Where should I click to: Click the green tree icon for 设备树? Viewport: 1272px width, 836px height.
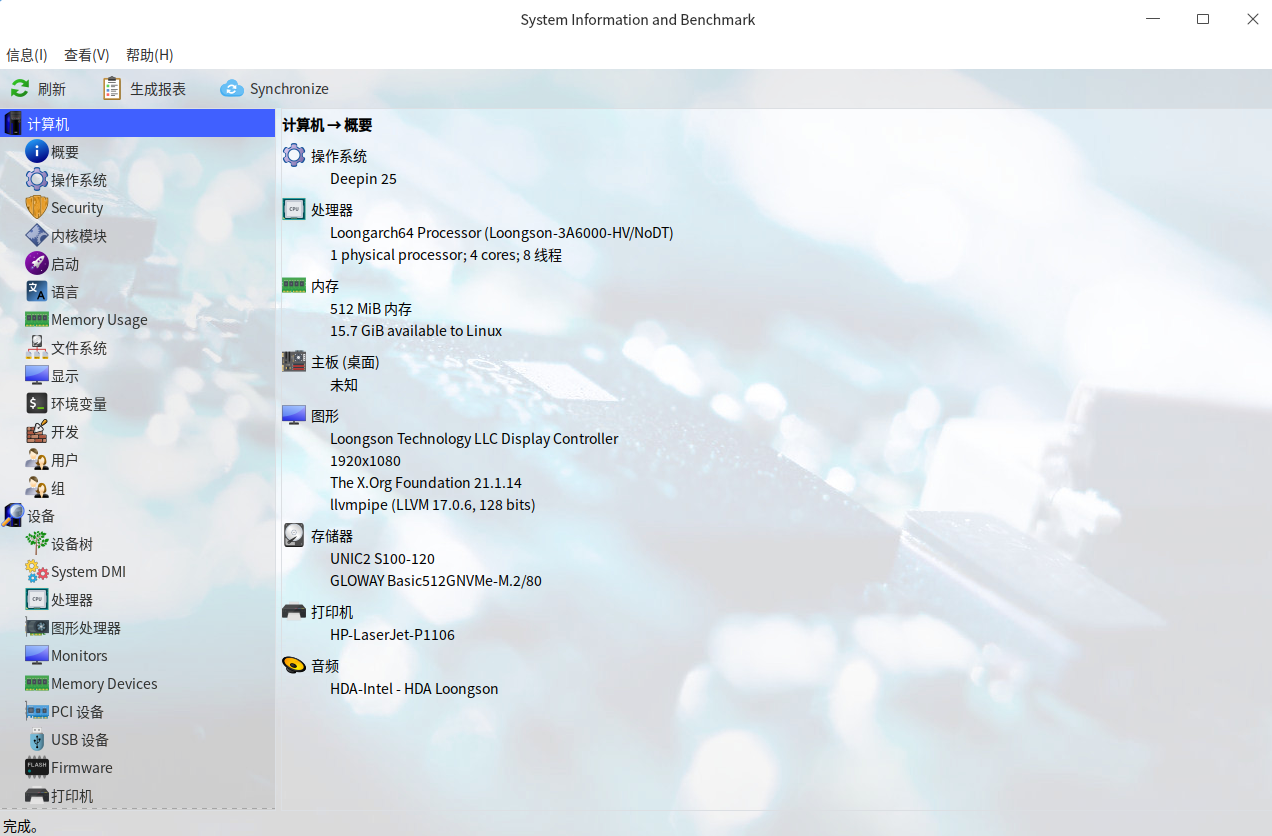(x=36, y=543)
